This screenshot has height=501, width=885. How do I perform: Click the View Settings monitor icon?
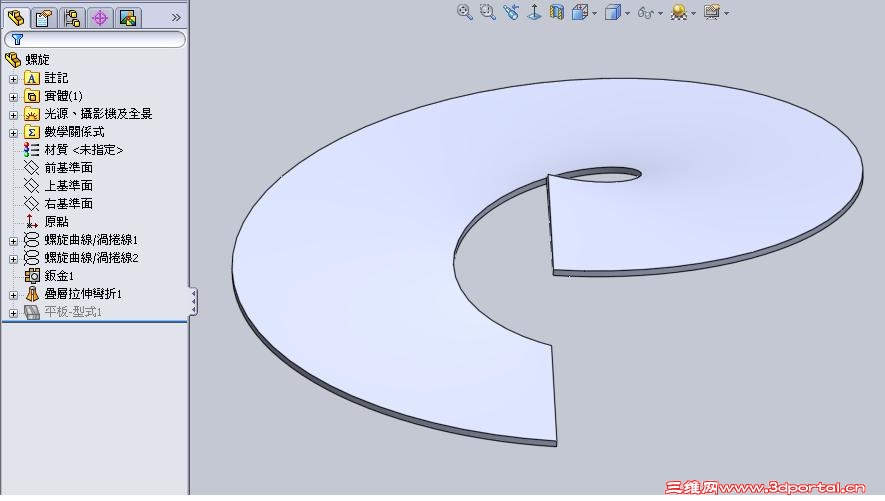712,12
